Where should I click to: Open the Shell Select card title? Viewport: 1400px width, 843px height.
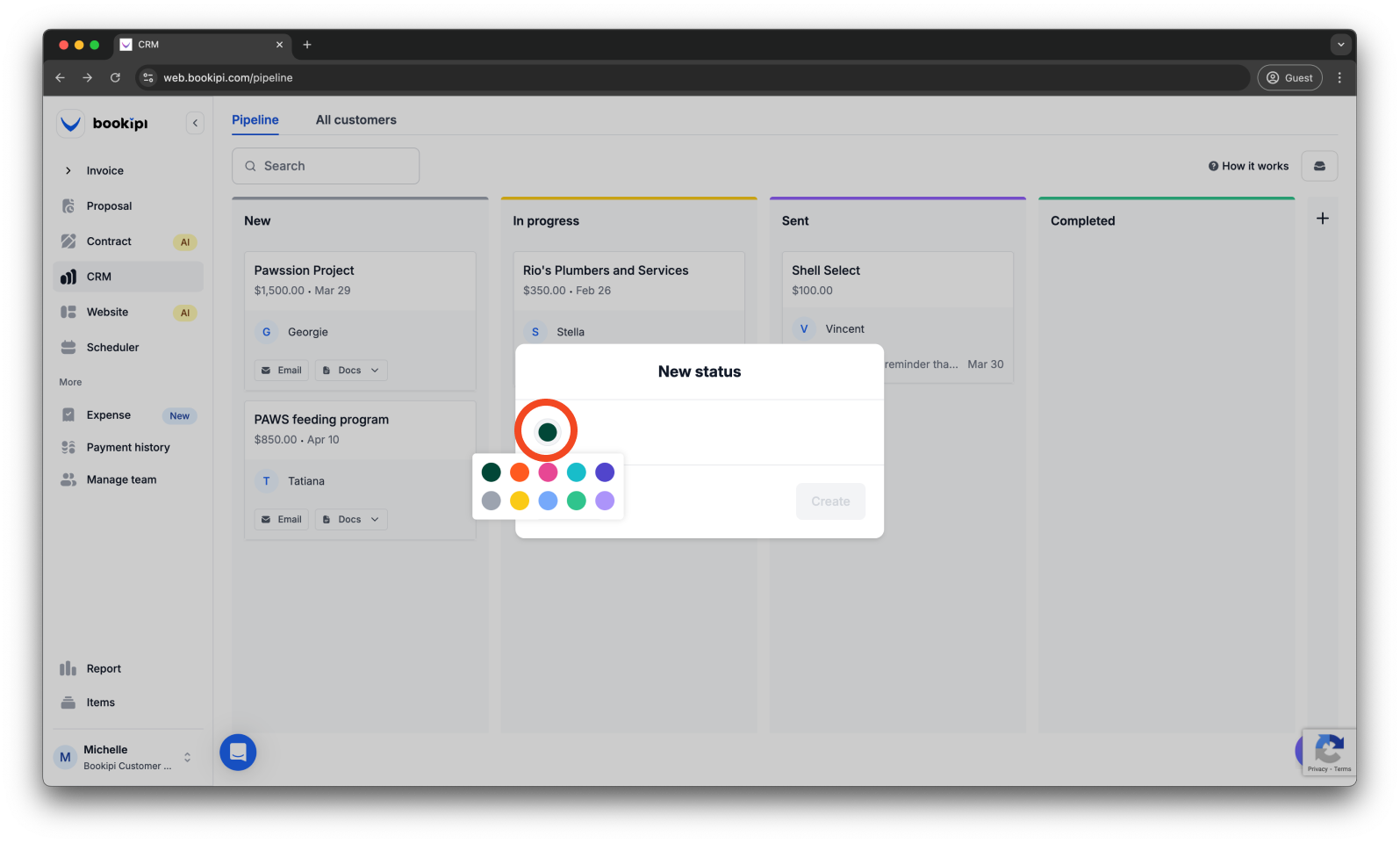826,270
